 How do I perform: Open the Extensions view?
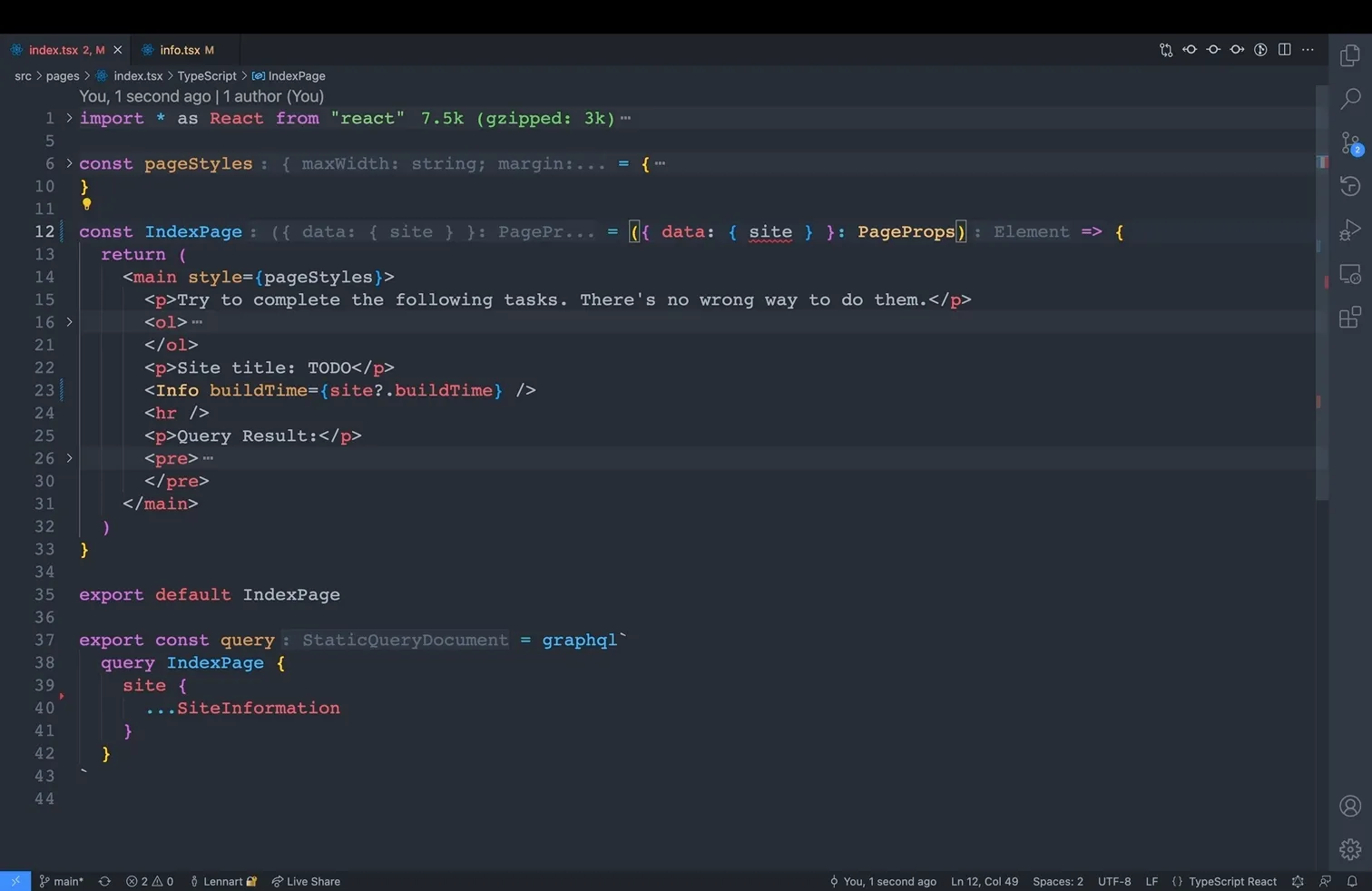[x=1351, y=317]
